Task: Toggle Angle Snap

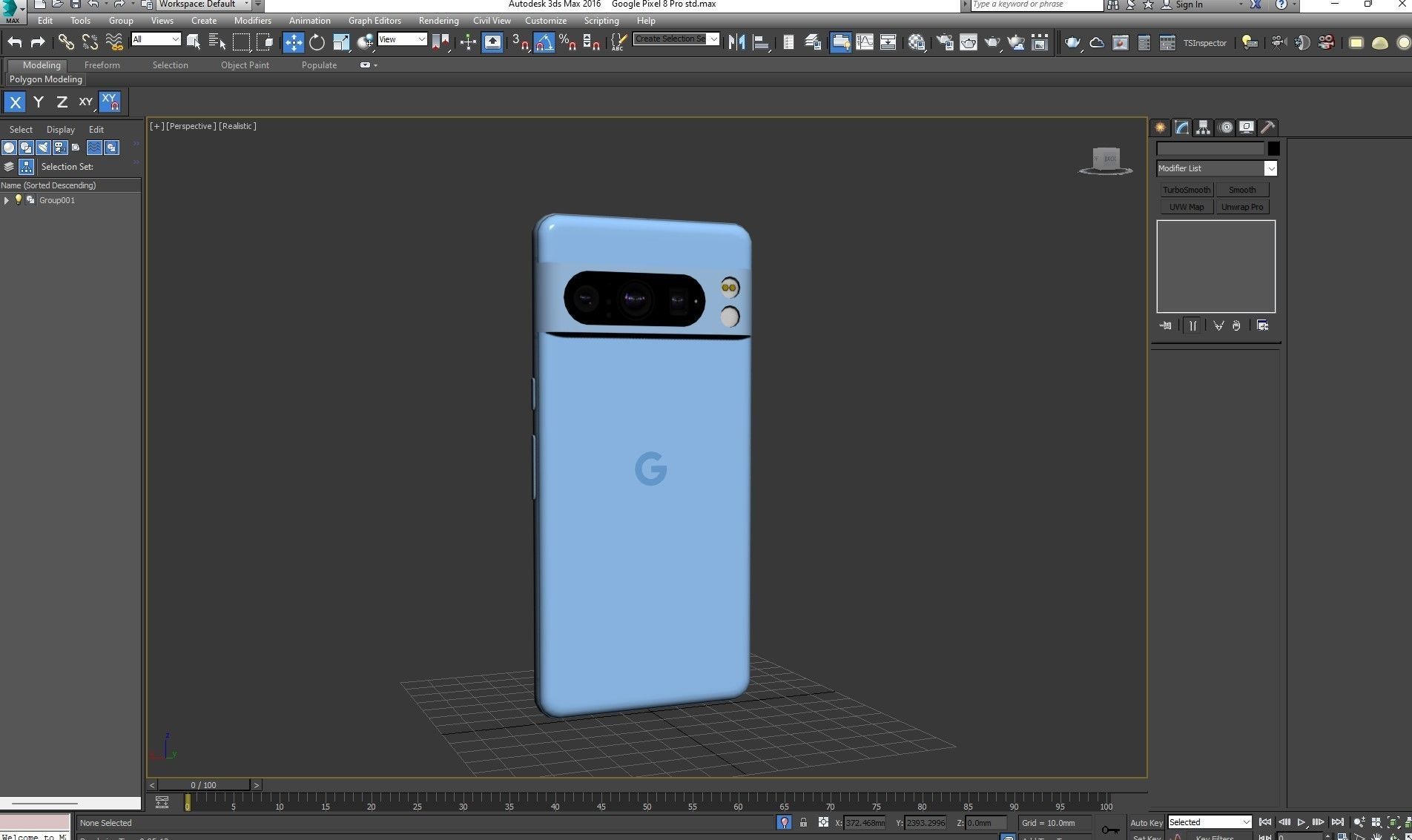Action: point(544,42)
